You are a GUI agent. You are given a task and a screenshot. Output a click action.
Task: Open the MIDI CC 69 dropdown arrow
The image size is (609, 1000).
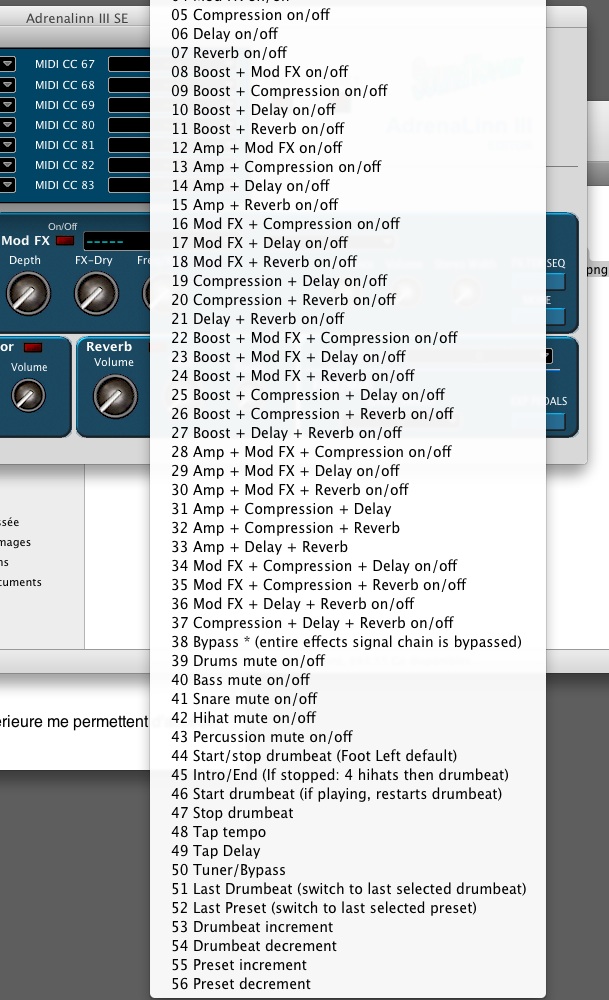[7, 105]
